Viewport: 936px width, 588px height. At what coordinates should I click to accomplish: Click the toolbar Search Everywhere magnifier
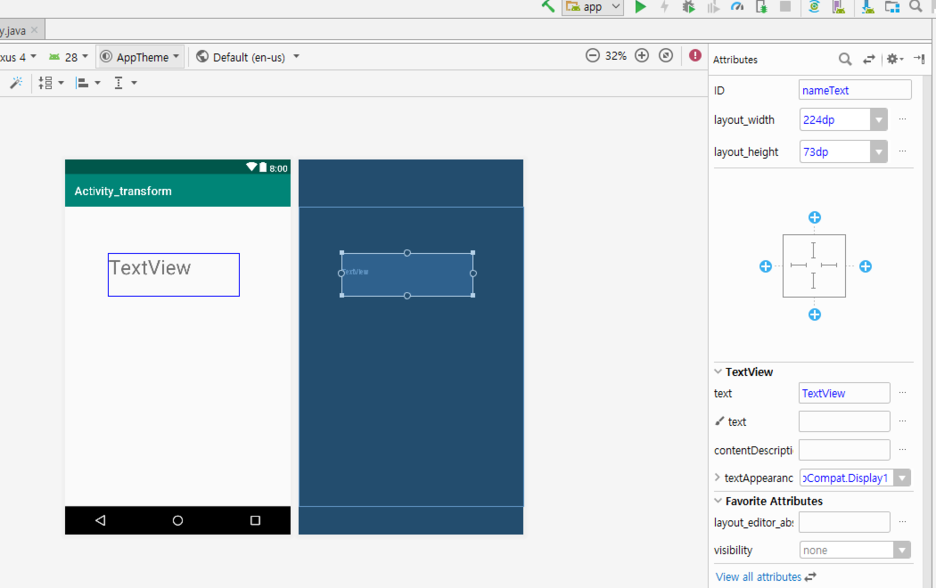[916, 6]
